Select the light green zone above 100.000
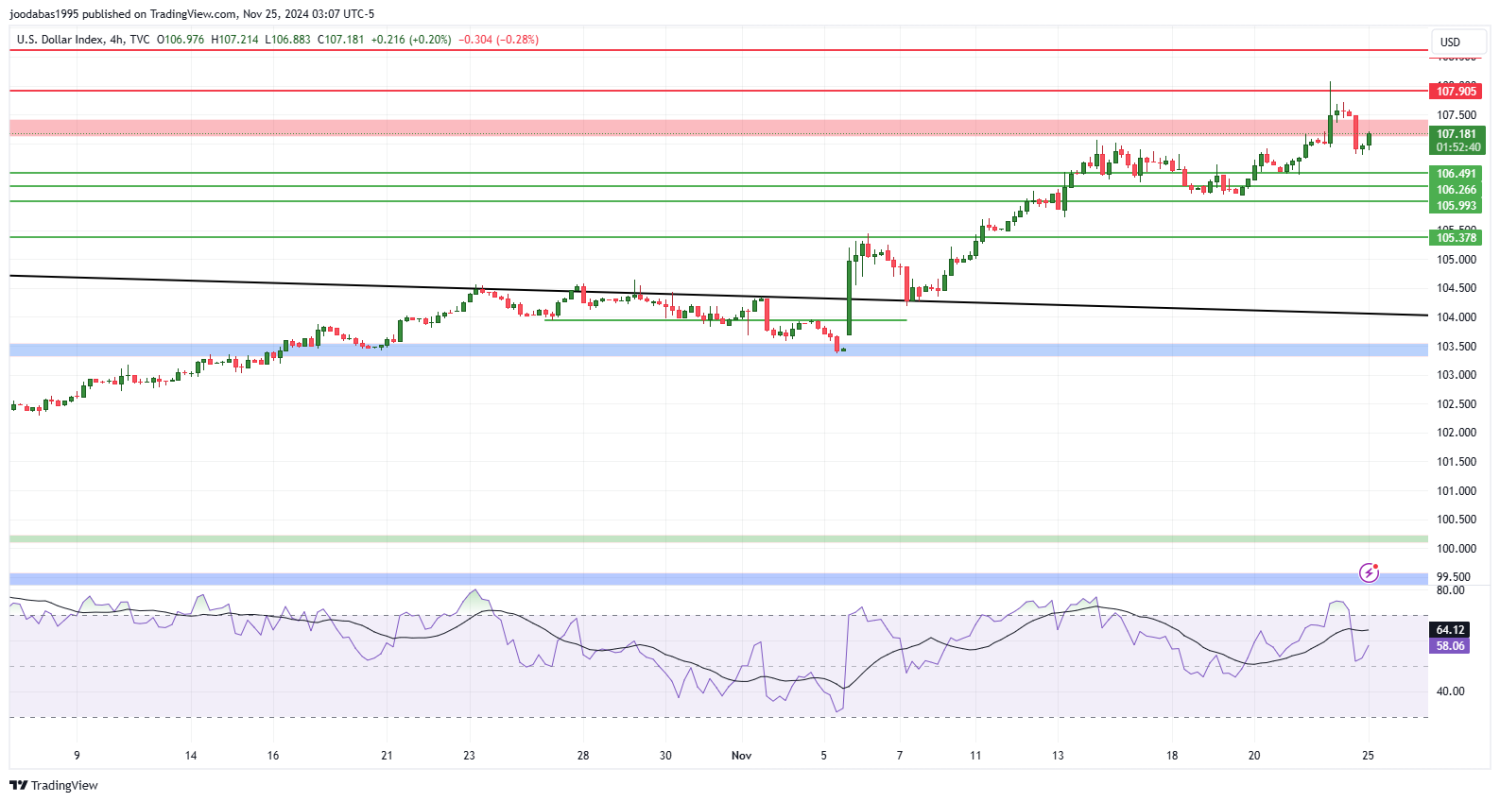Image resolution: width=1500 pixels, height=802 pixels. [x=718, y=538]
